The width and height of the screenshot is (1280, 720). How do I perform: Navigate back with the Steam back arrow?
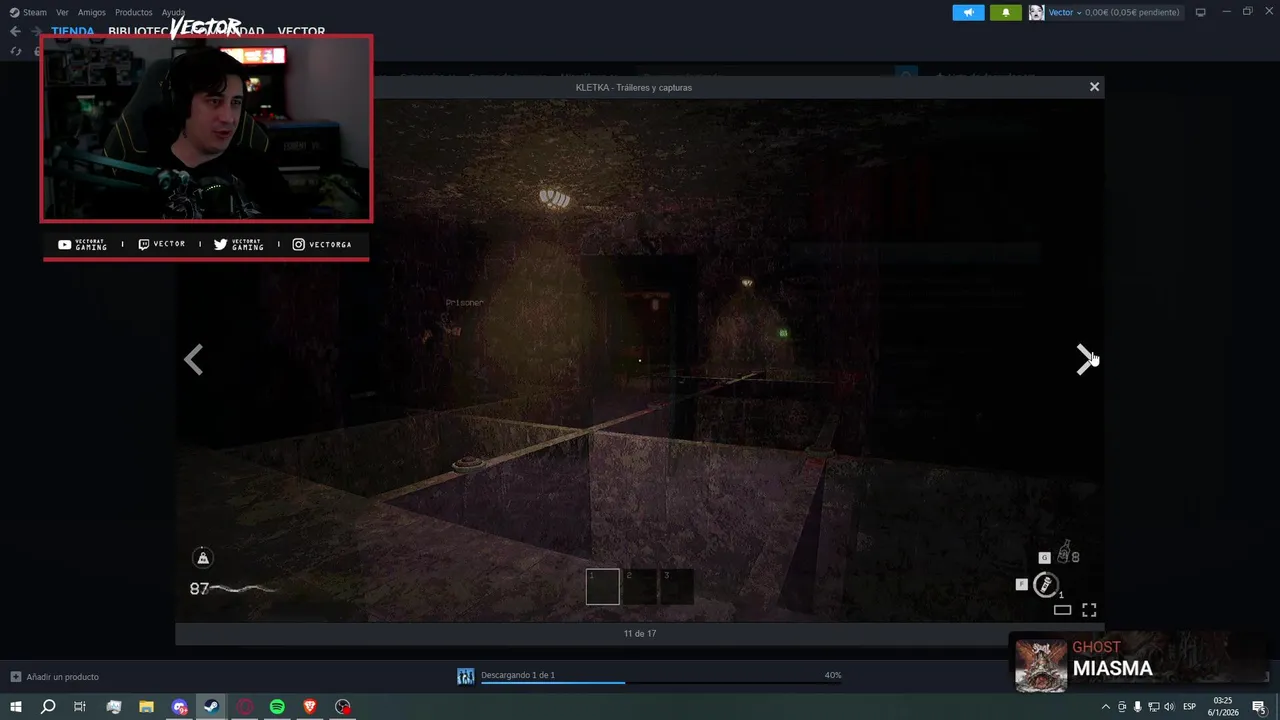click(x=15, y=31)
